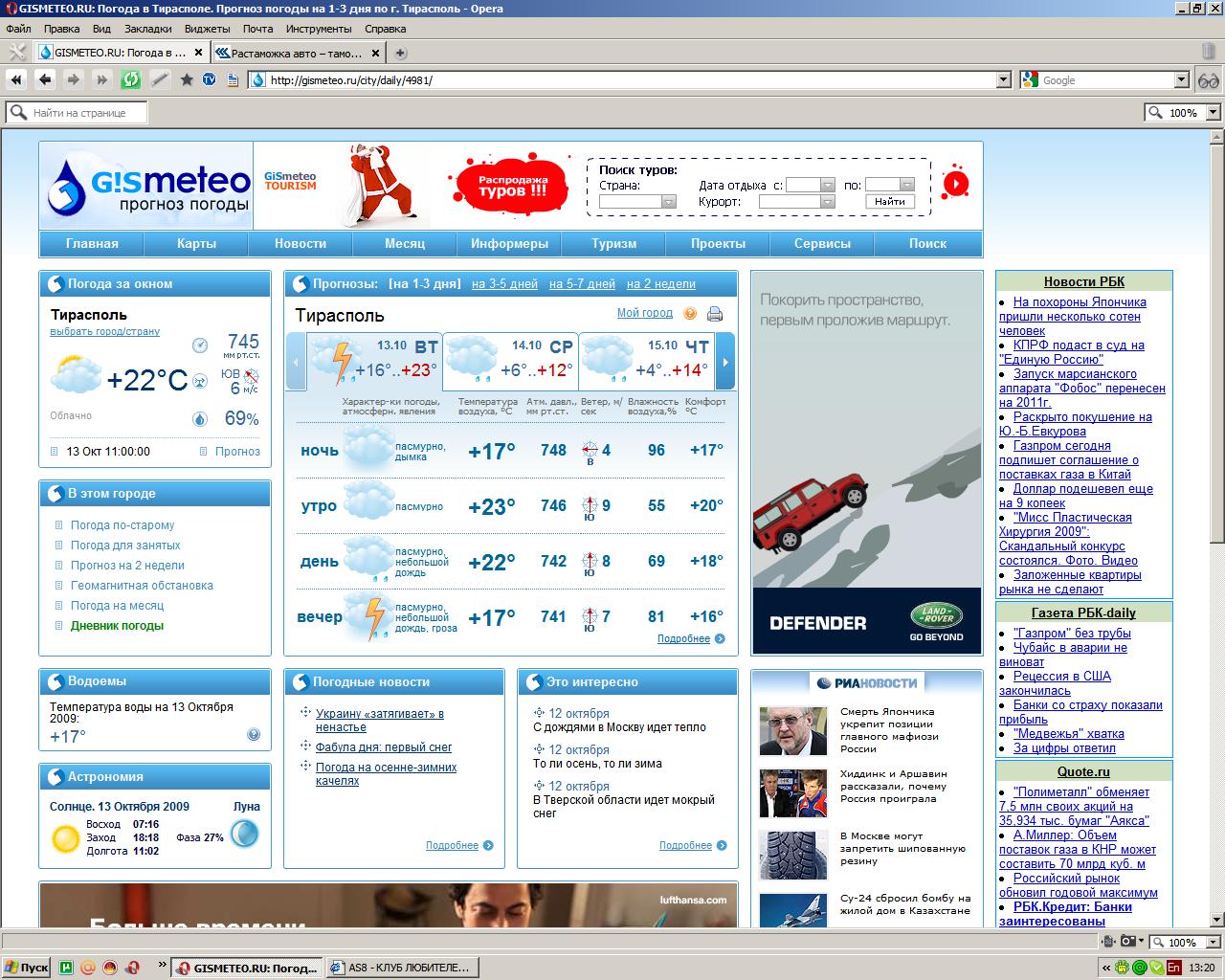This screenshot has width=1225, height=980.
Task: Click the printer icon in forecast panel
Action: 714,314
